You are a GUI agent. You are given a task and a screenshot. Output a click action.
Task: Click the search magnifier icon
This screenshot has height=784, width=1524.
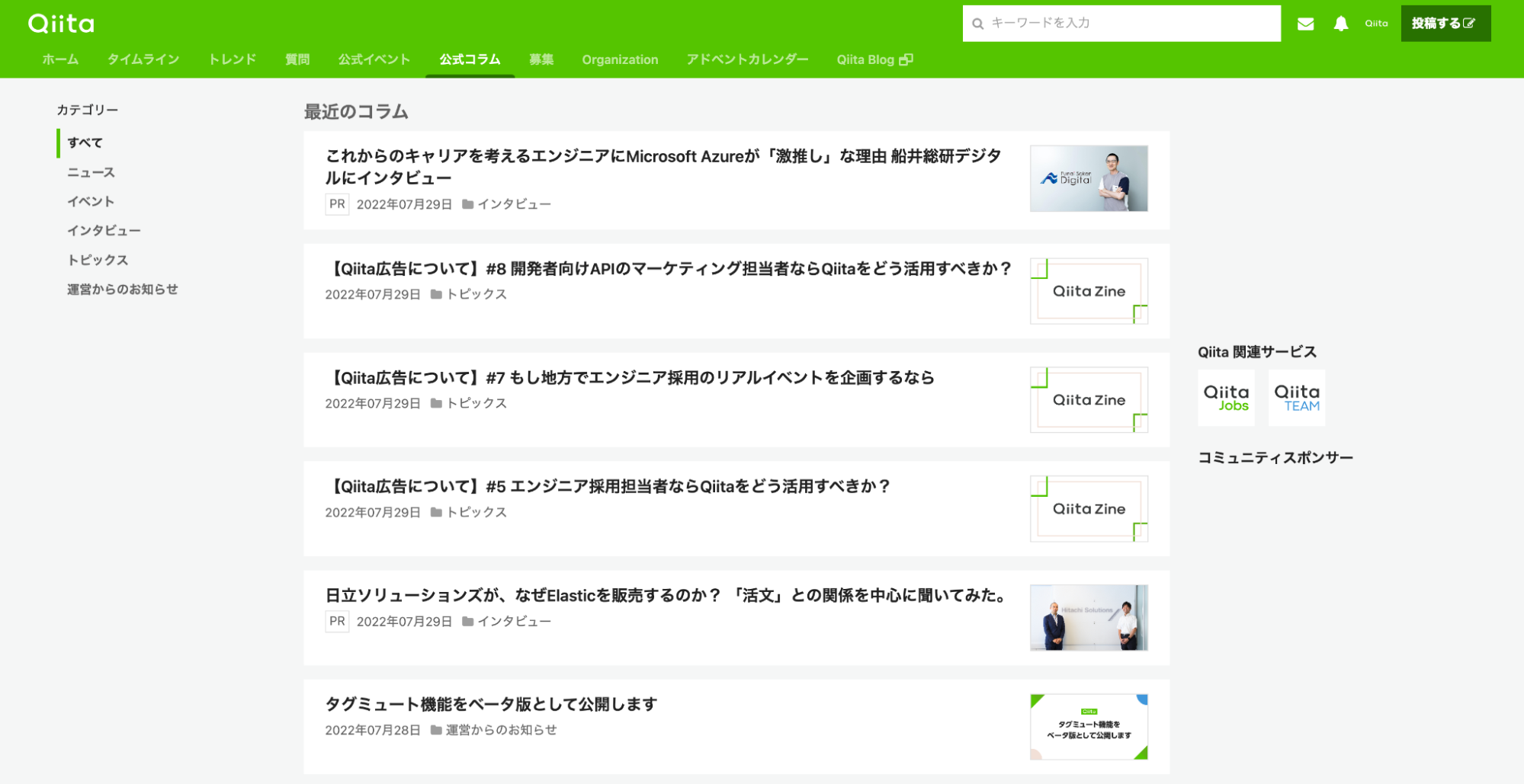coord(977,24)
